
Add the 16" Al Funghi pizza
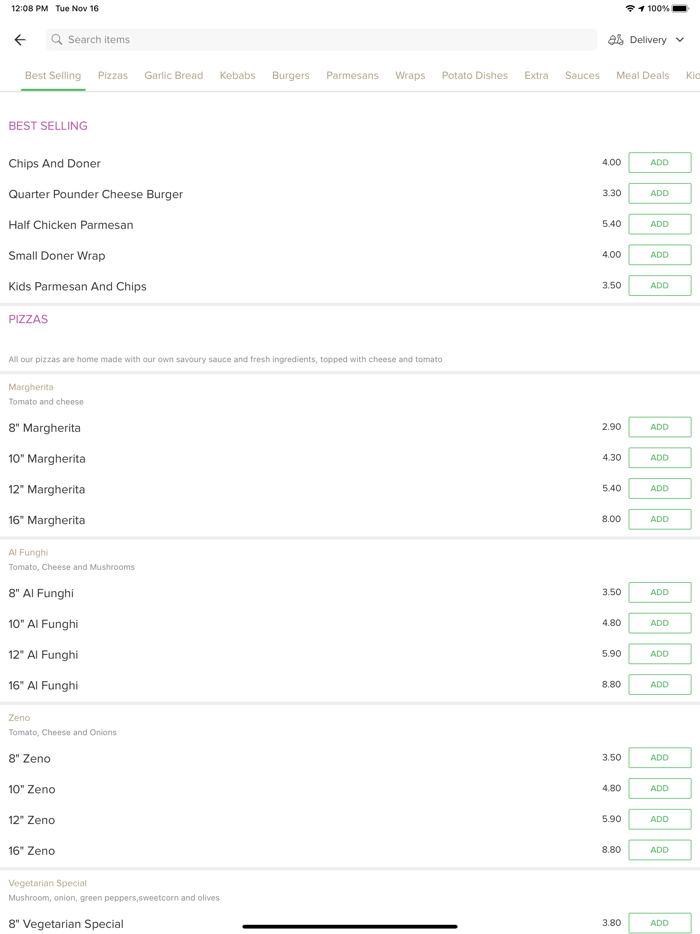pyautogui.click(x=659, y=685)
